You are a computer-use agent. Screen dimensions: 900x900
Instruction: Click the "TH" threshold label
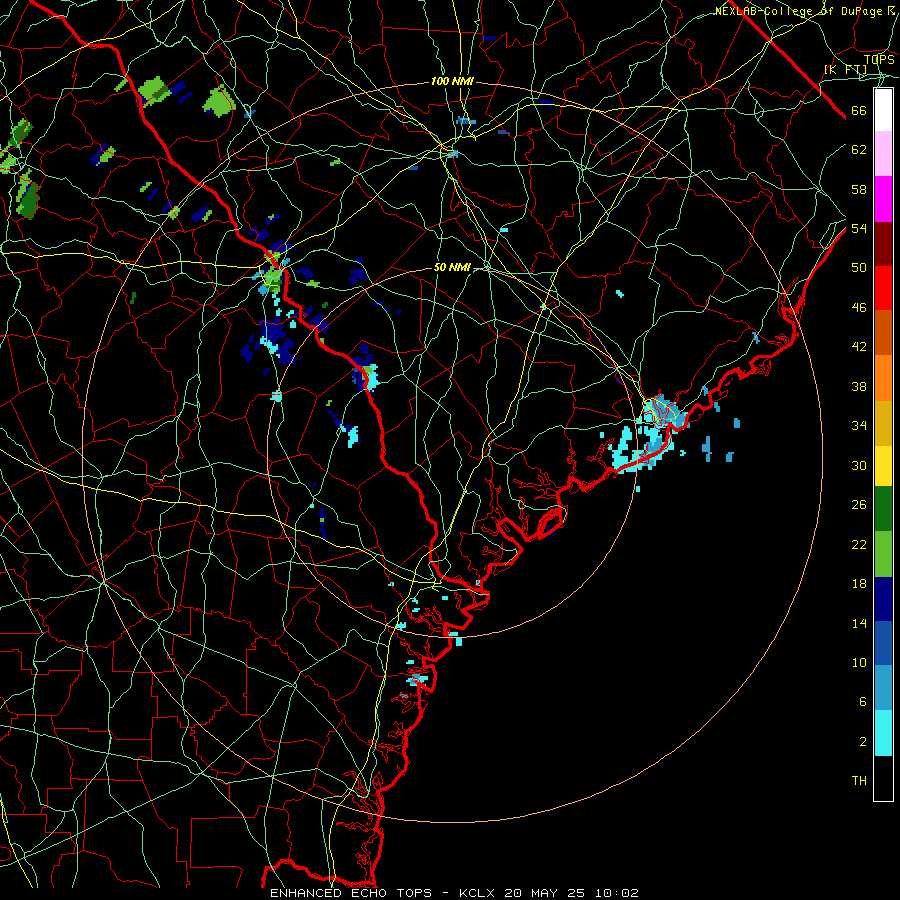coord(859,781)
